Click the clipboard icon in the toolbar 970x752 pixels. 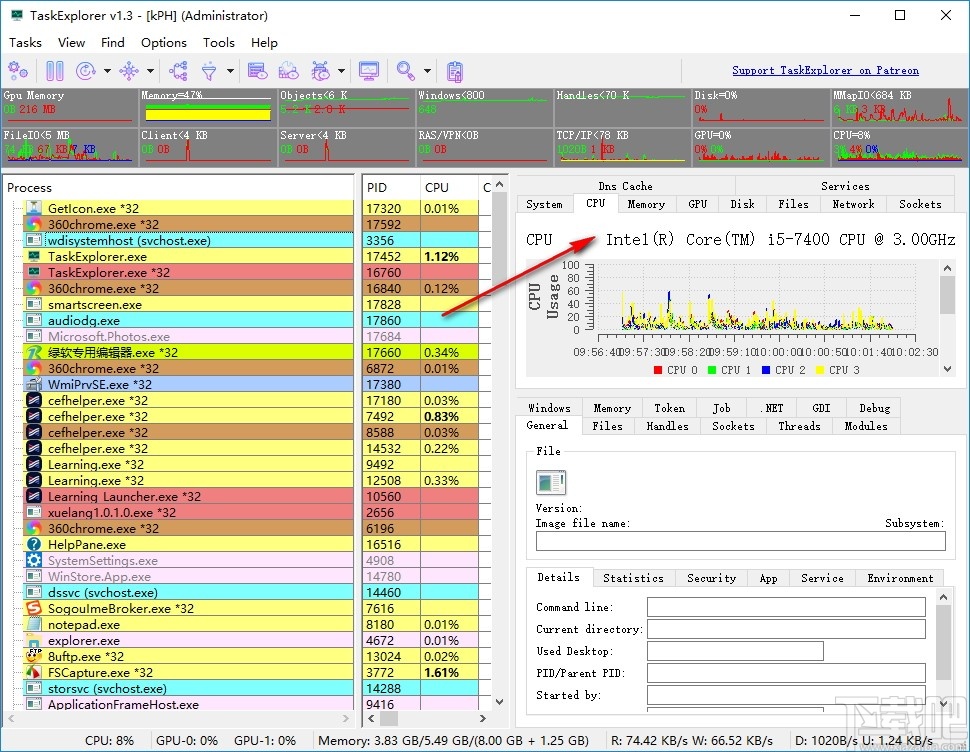point(455,71)
